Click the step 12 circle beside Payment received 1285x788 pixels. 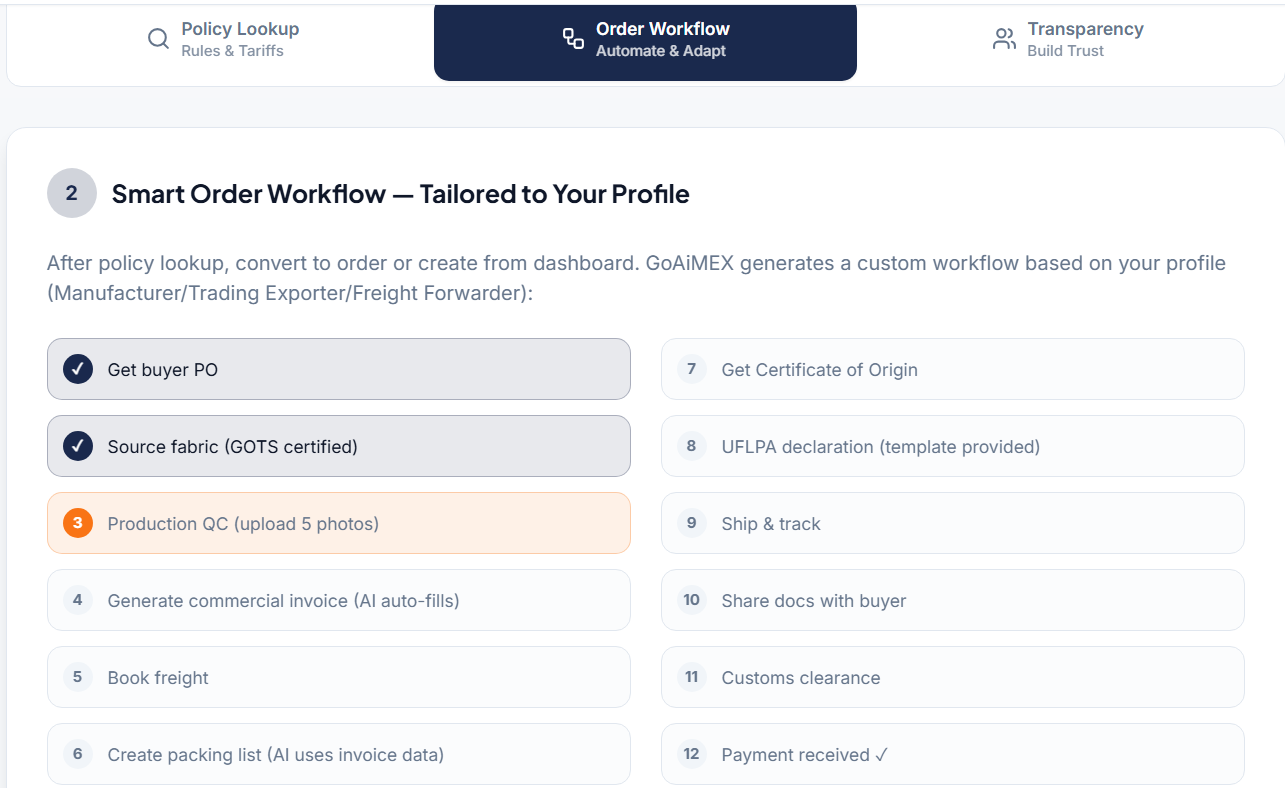click(x=691, y=754)
